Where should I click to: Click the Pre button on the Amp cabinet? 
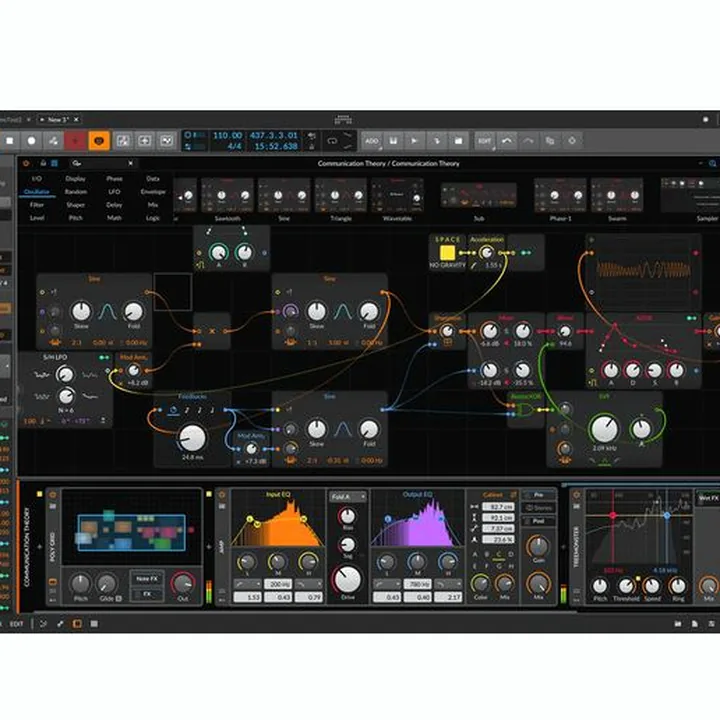point(538,495)
